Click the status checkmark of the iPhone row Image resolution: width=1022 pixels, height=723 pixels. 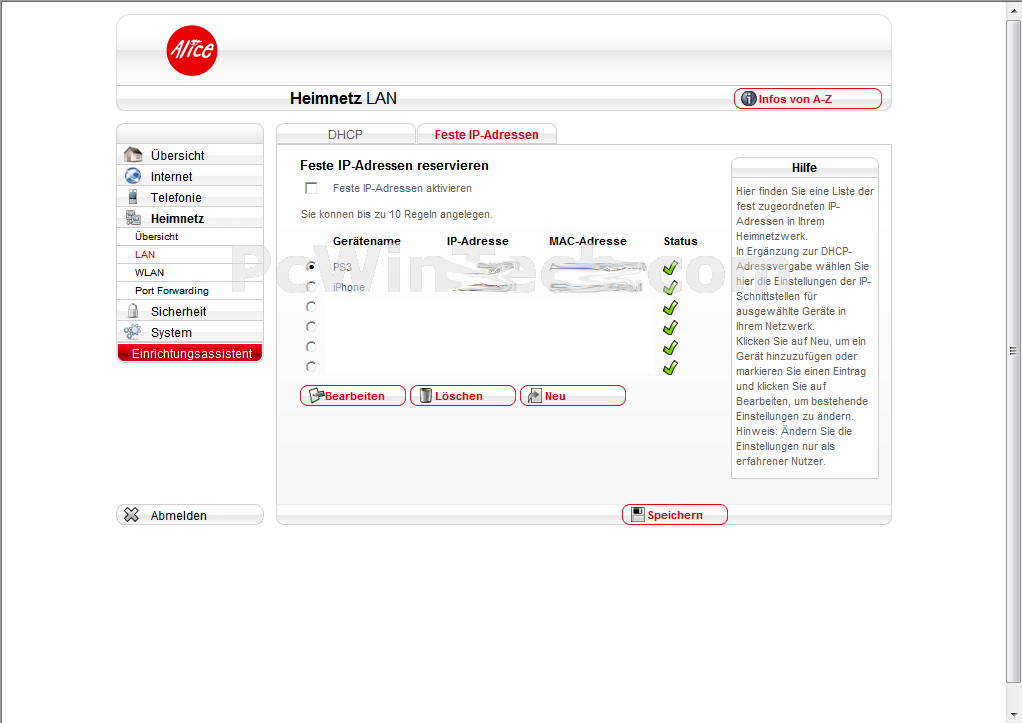[670, 287]
